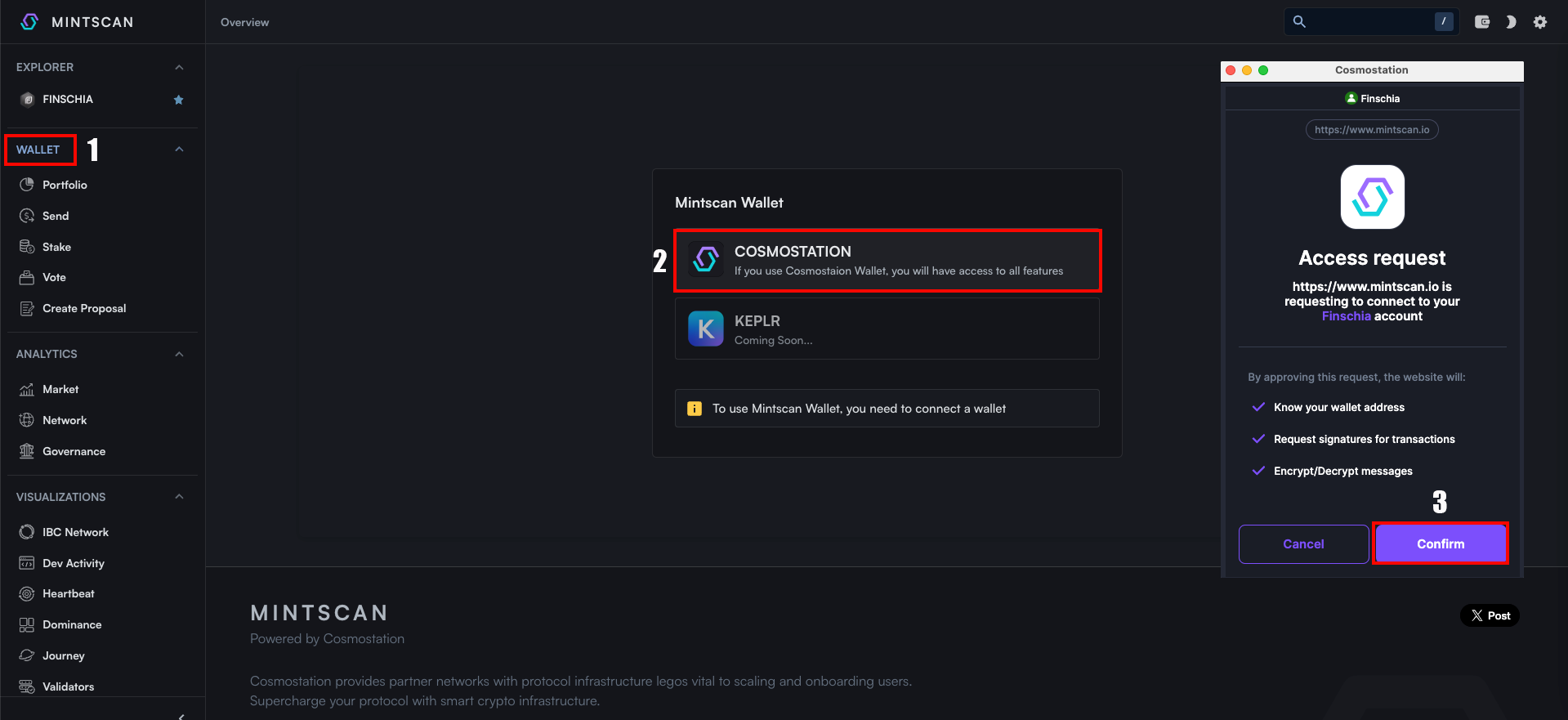Toggle dark mode with moon icon
Image resolution: width=1568 pixels, height=720 pixels.
click(1511, 22)
